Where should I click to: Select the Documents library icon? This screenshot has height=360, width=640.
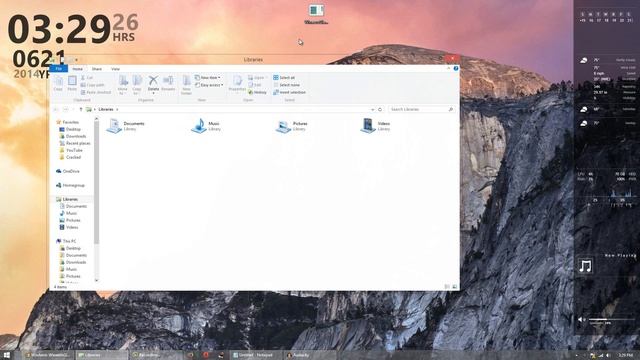[114, 126]
